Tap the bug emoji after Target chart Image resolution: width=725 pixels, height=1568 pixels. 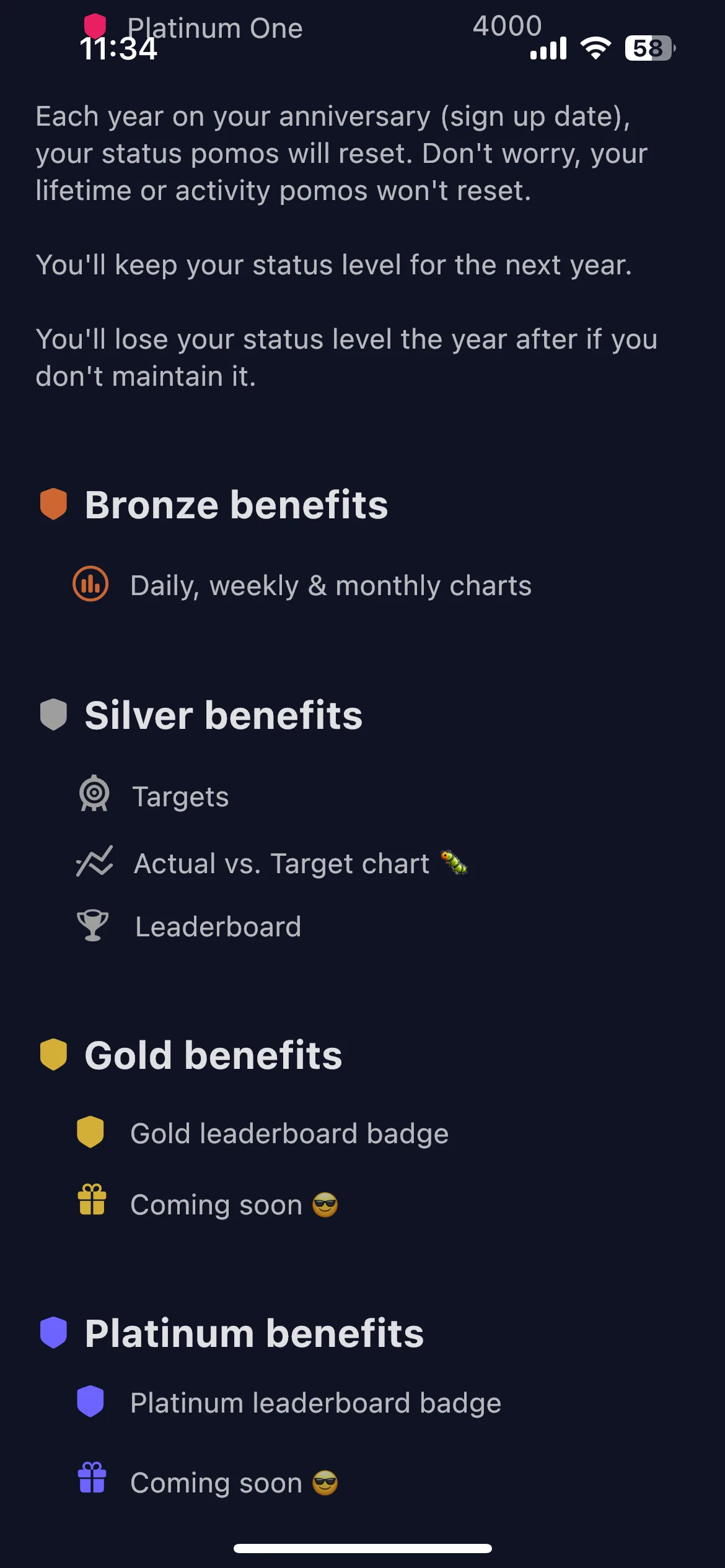454,862
